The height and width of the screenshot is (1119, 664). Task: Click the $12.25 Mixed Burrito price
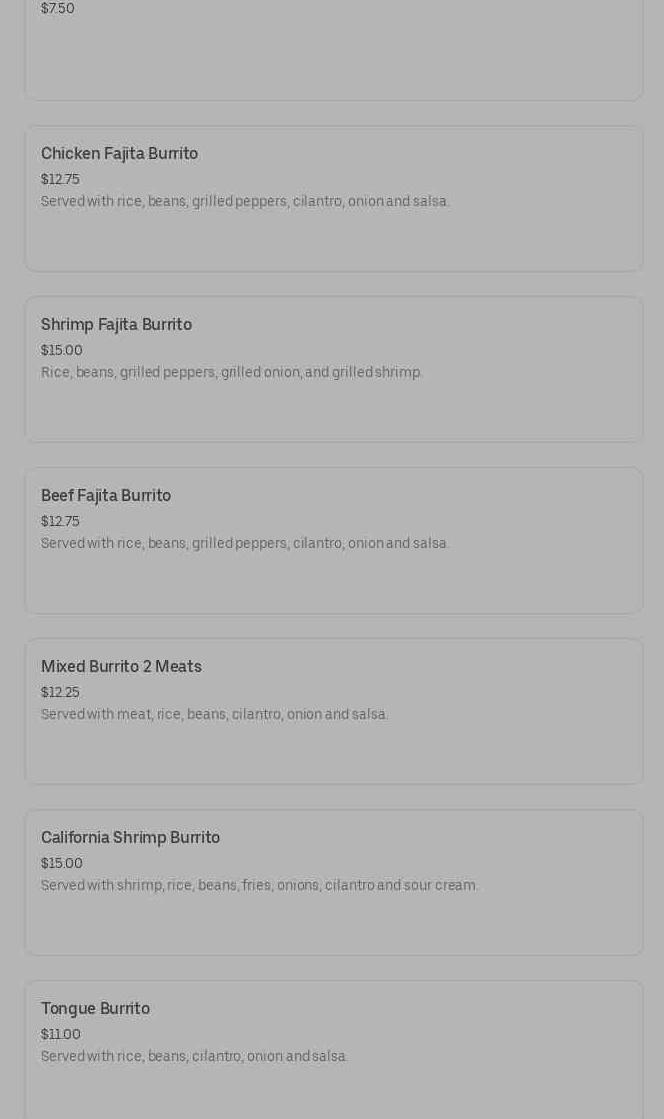60,693
